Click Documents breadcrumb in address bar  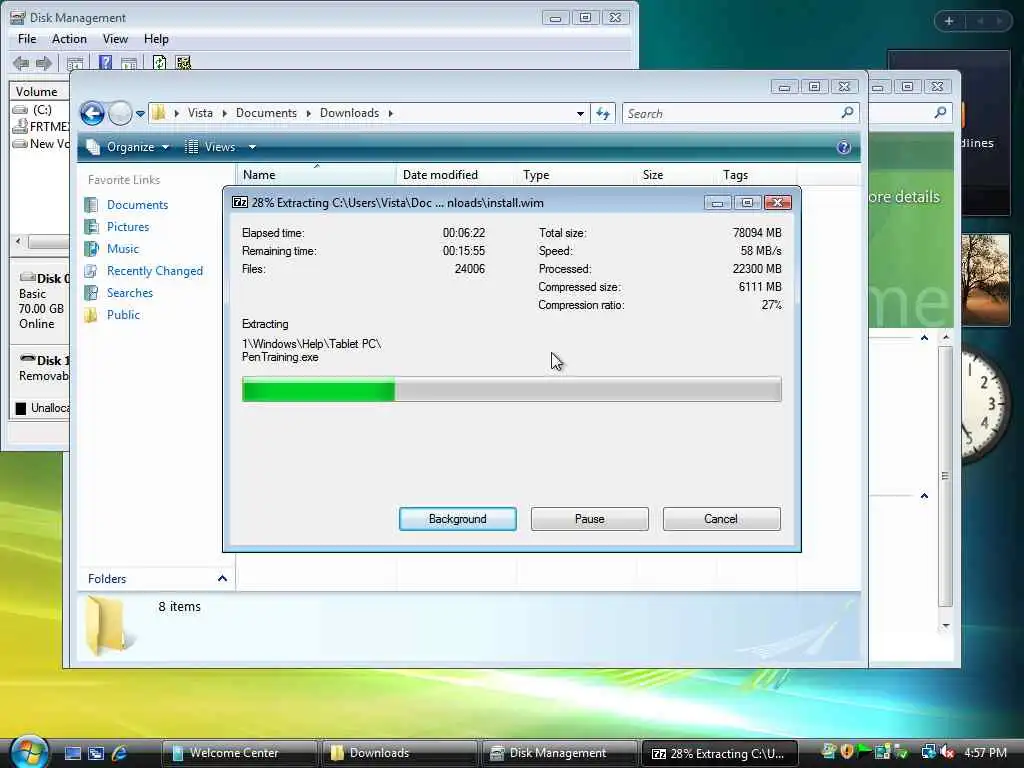point(266,113)
